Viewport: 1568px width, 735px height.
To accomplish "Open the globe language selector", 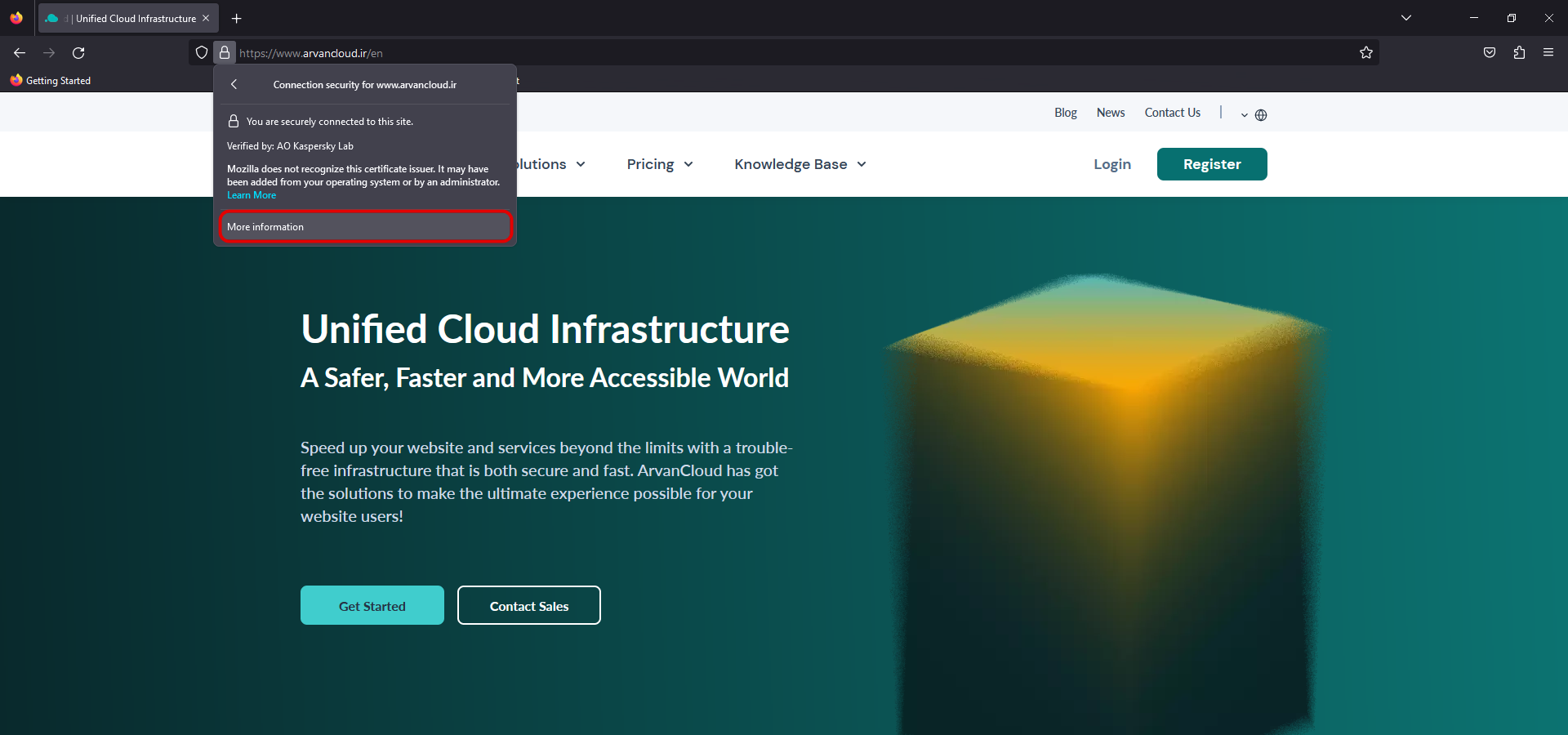I will pyautogui.click(x=1260, y=115).
